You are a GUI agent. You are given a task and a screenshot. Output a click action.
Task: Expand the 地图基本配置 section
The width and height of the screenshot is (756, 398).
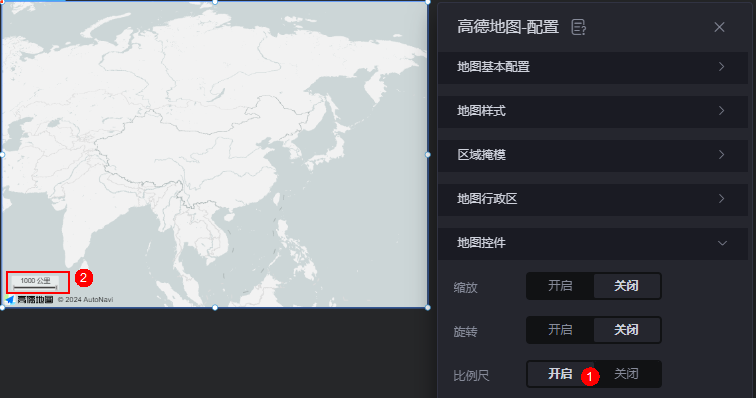pyautogui.click(x=593, y=67)
